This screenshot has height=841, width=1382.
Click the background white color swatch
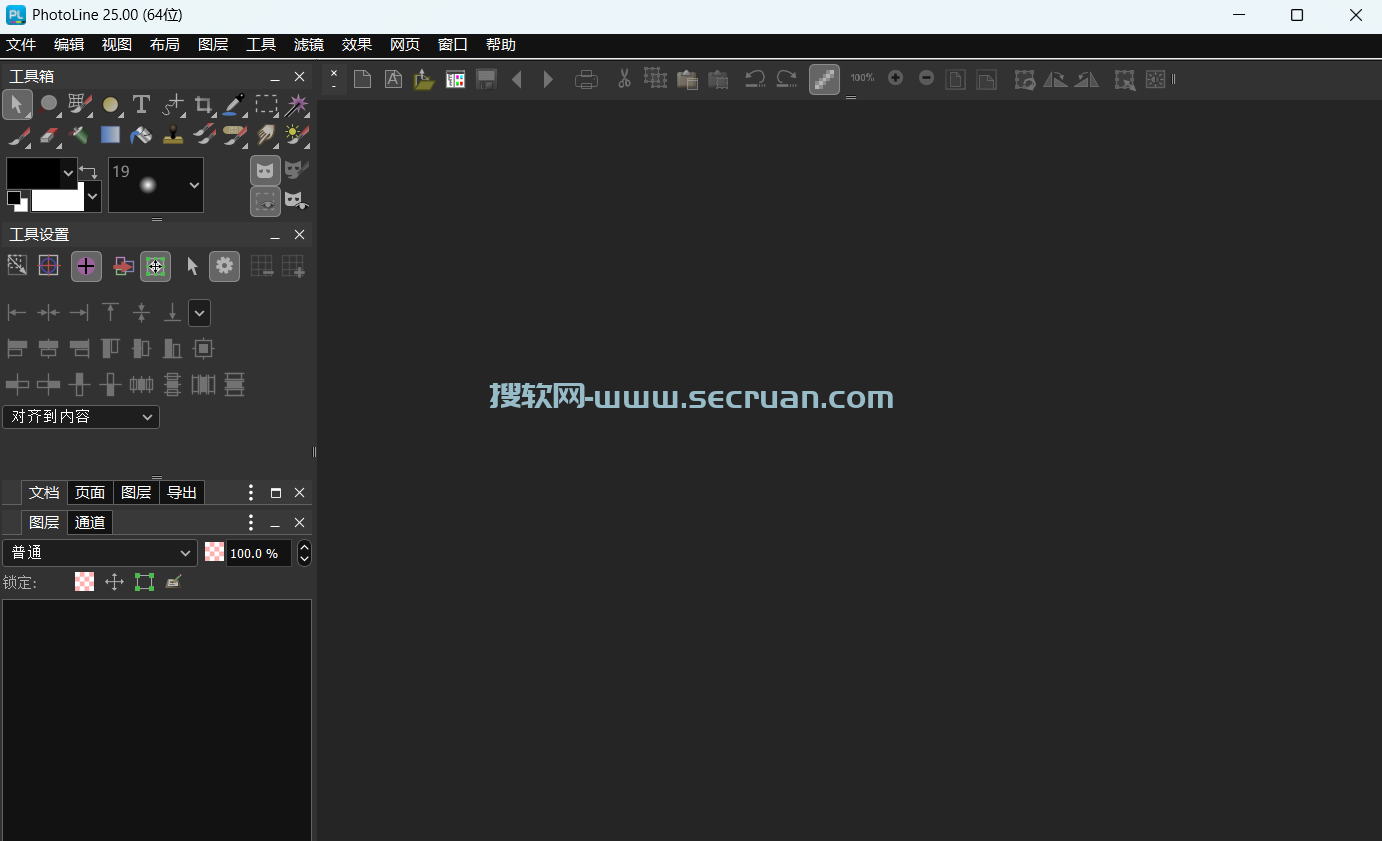pyautogui.click(x=58, y=199)
